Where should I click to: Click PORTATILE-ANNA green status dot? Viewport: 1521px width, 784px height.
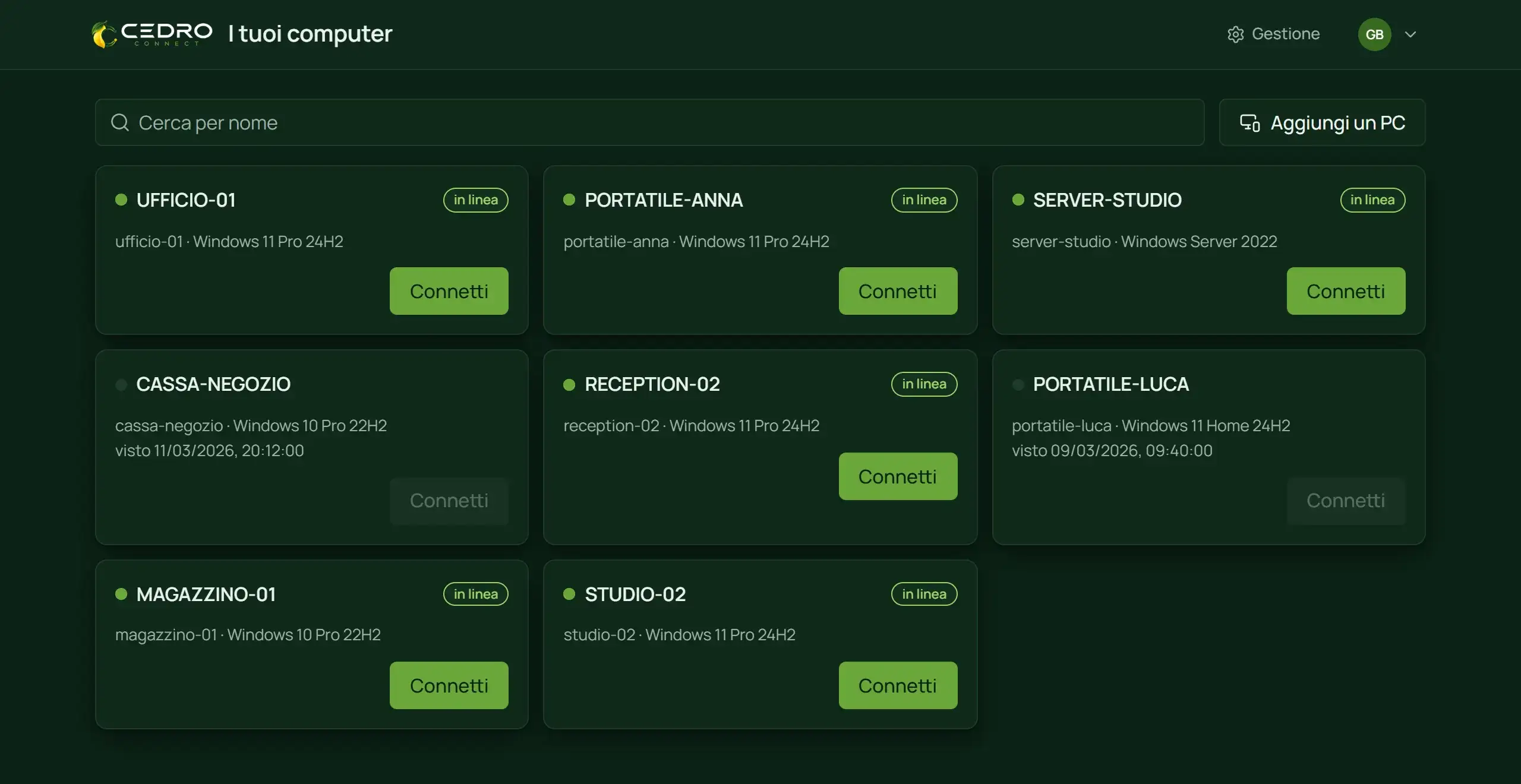tap(569, 200)
